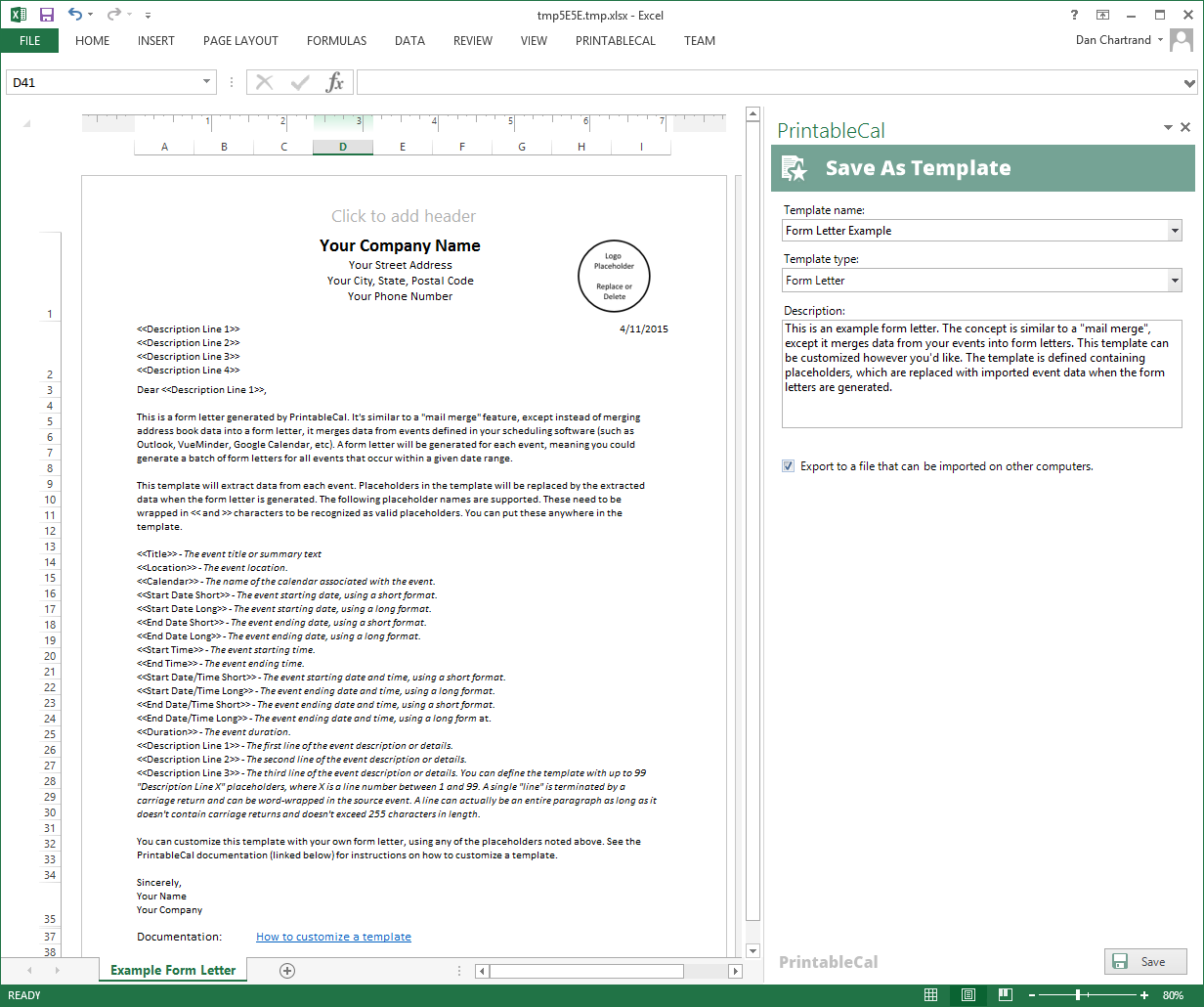Click the vertical scrollbar up arrow
1204x1007 pixels.
(x=752, y=114)
